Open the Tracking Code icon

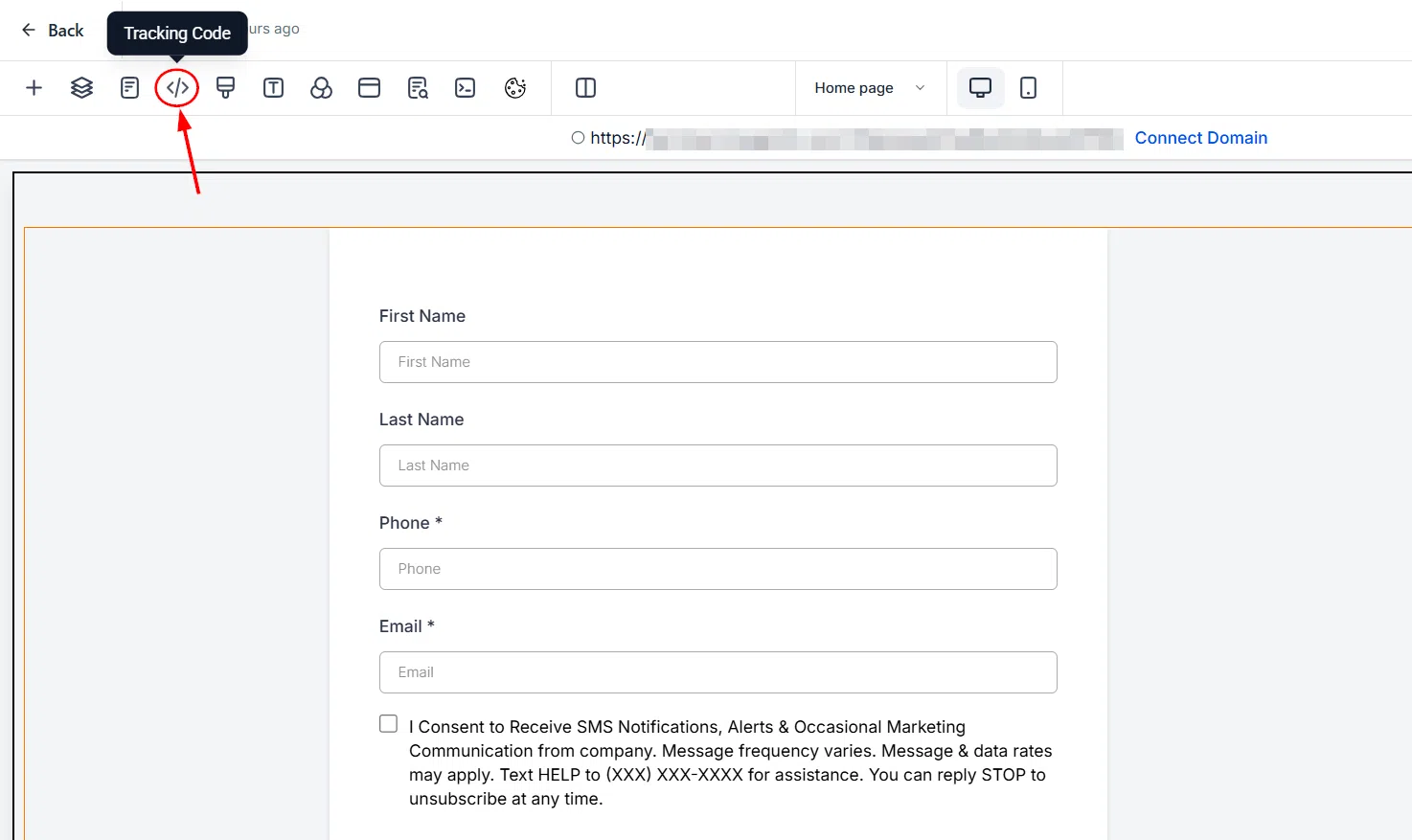tap(177, 88)
